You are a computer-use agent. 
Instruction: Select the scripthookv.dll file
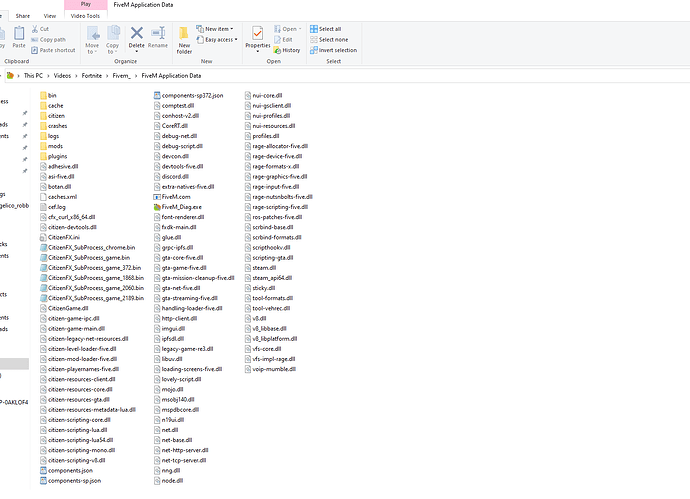point(268,247)
